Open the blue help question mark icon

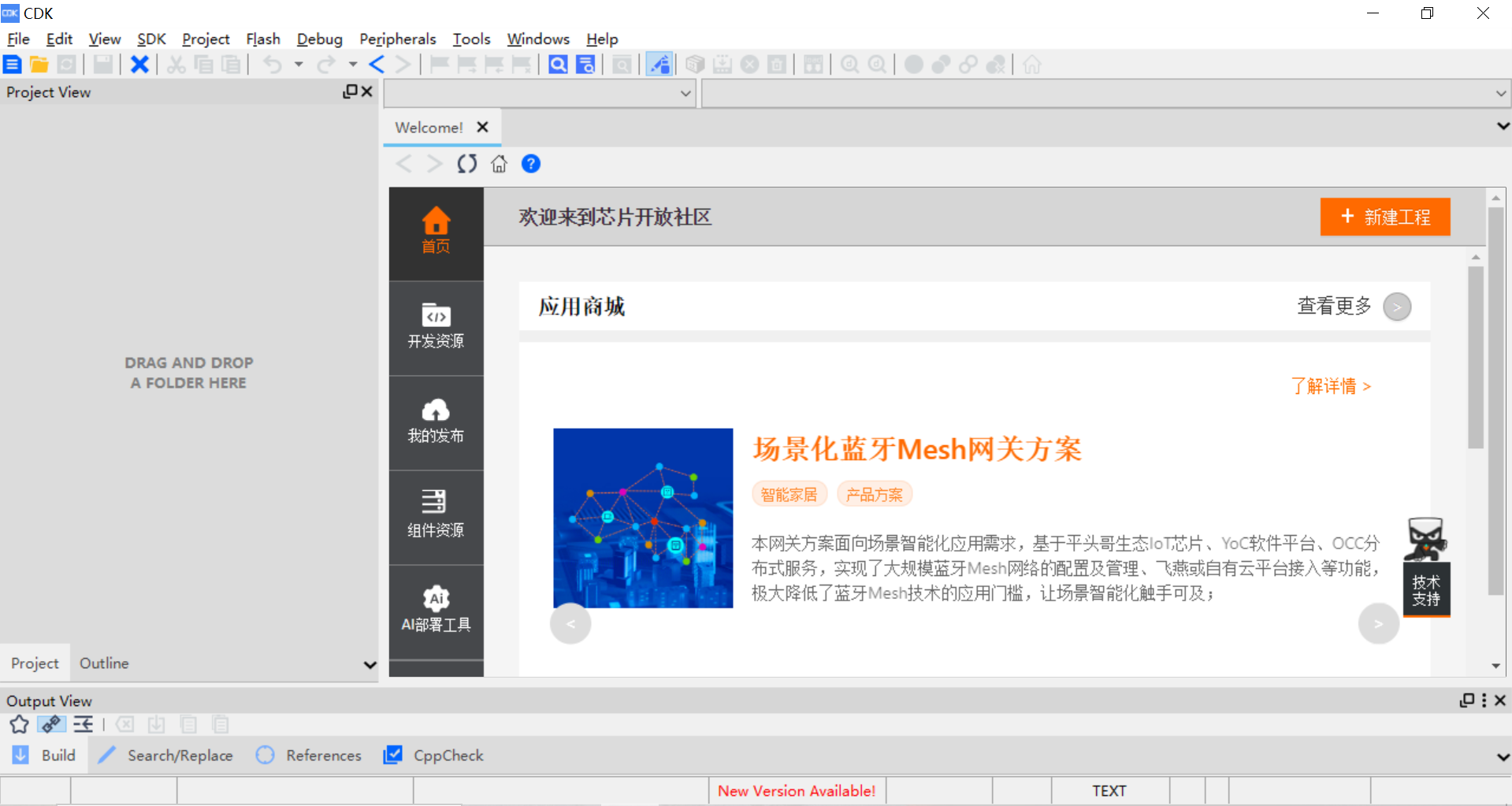pos(531,164)
